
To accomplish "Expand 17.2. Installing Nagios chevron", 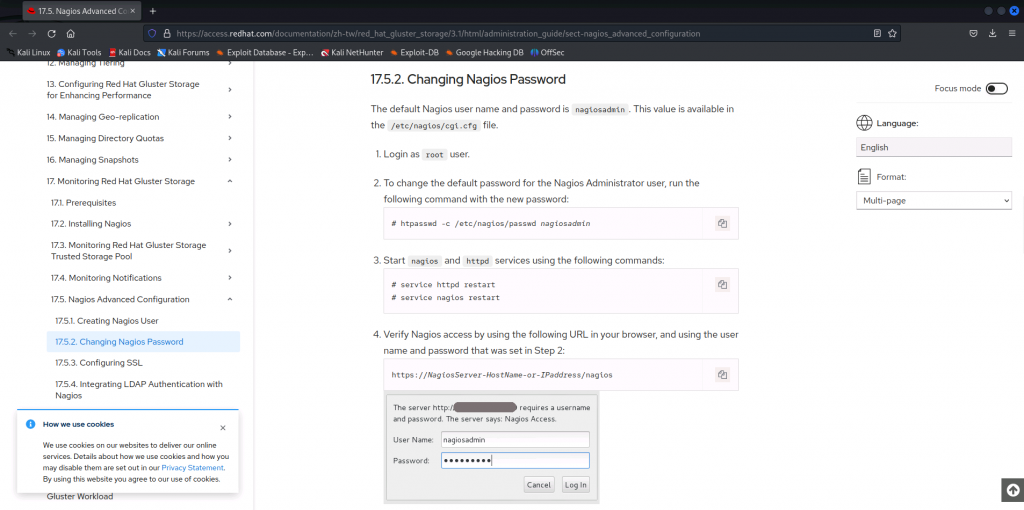I will pyautogui.click(x=230, y=224).
